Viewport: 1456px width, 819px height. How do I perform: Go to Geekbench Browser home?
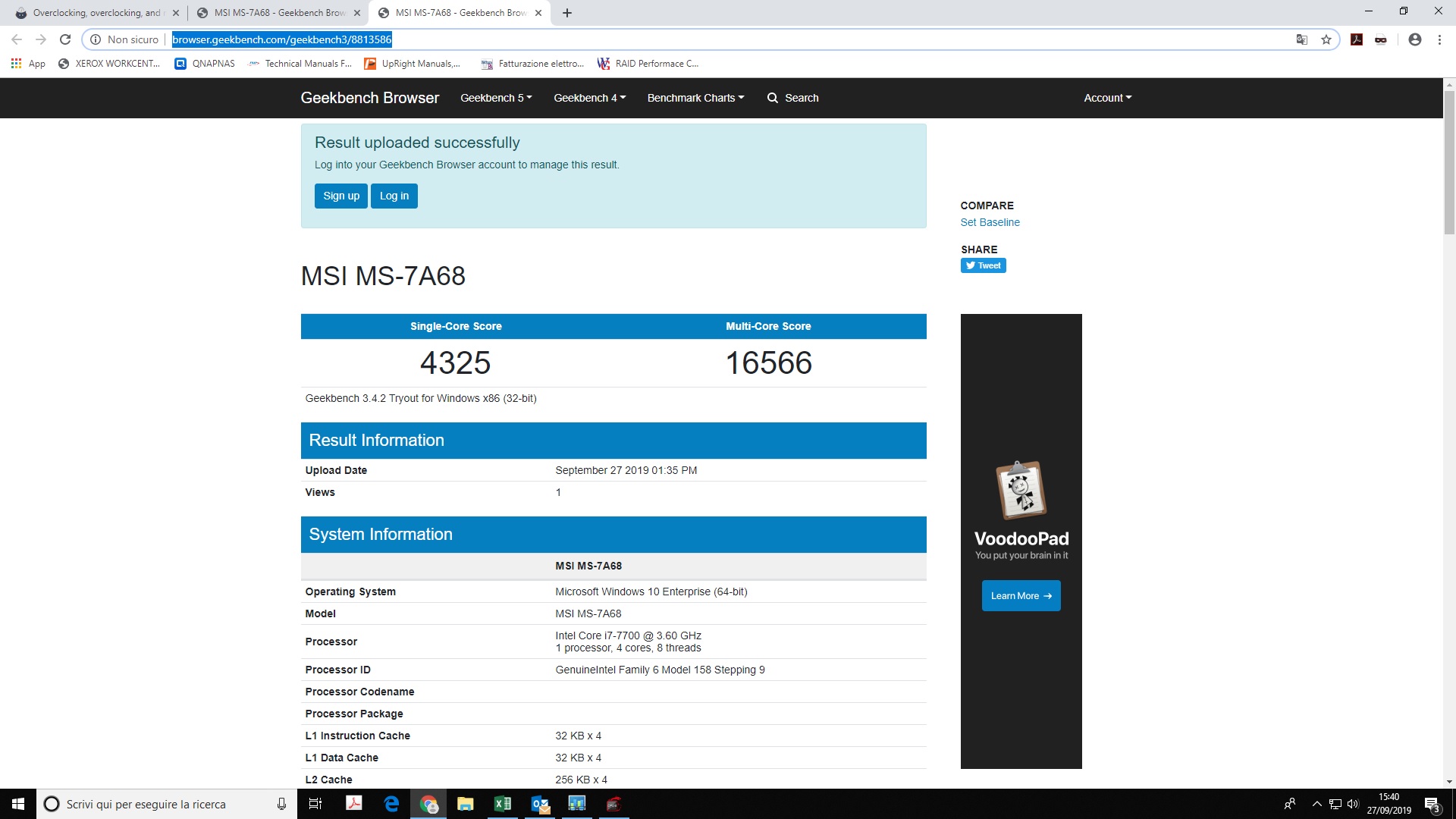369,98
